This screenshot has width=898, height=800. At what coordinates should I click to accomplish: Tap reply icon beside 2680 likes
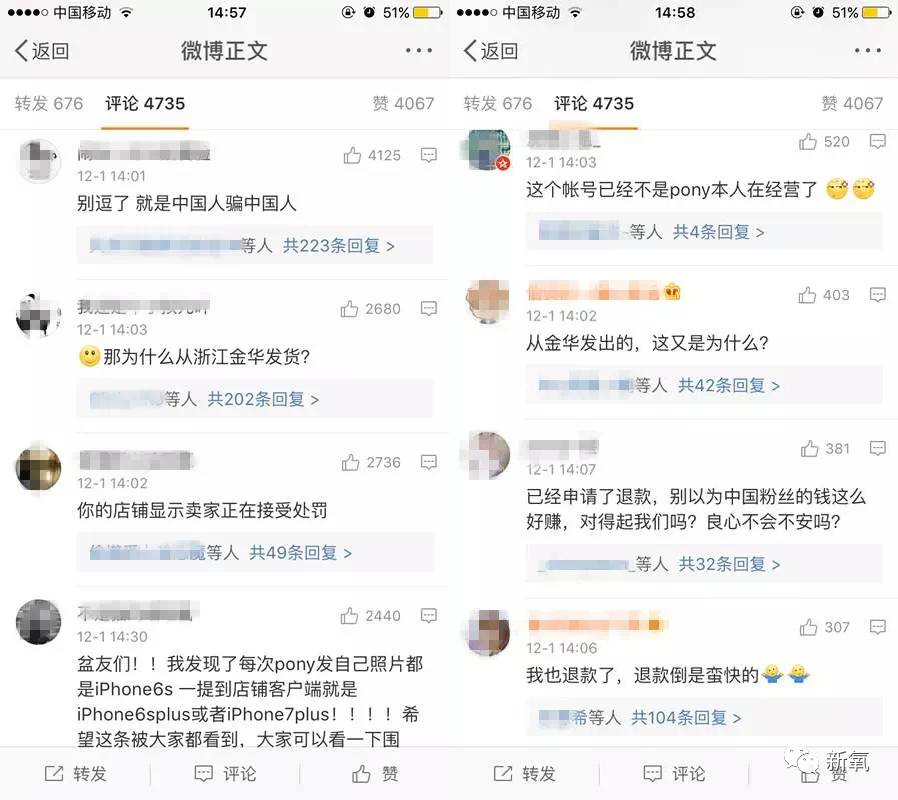click(x=428, y=309)
